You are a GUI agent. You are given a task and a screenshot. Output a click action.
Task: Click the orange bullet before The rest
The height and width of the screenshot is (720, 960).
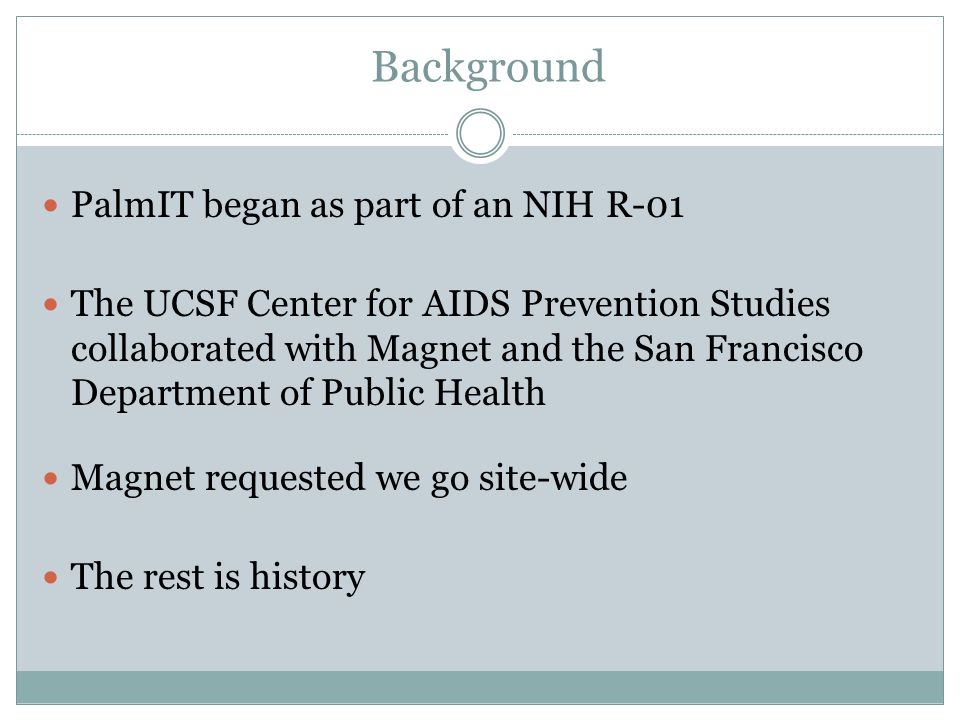51,577
